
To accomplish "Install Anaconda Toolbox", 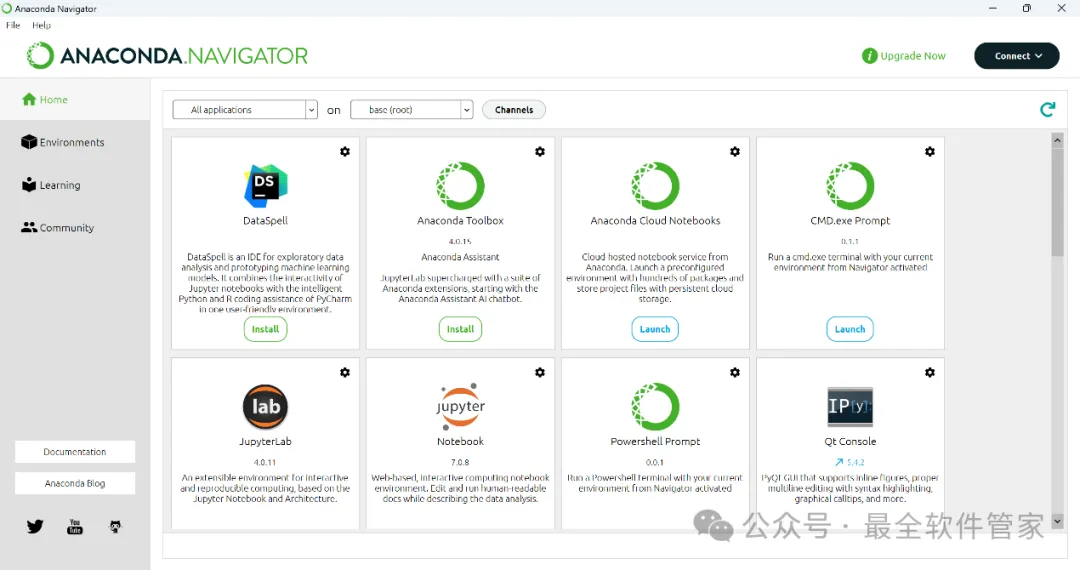I will pyautogui.click(x=460, y=329).
